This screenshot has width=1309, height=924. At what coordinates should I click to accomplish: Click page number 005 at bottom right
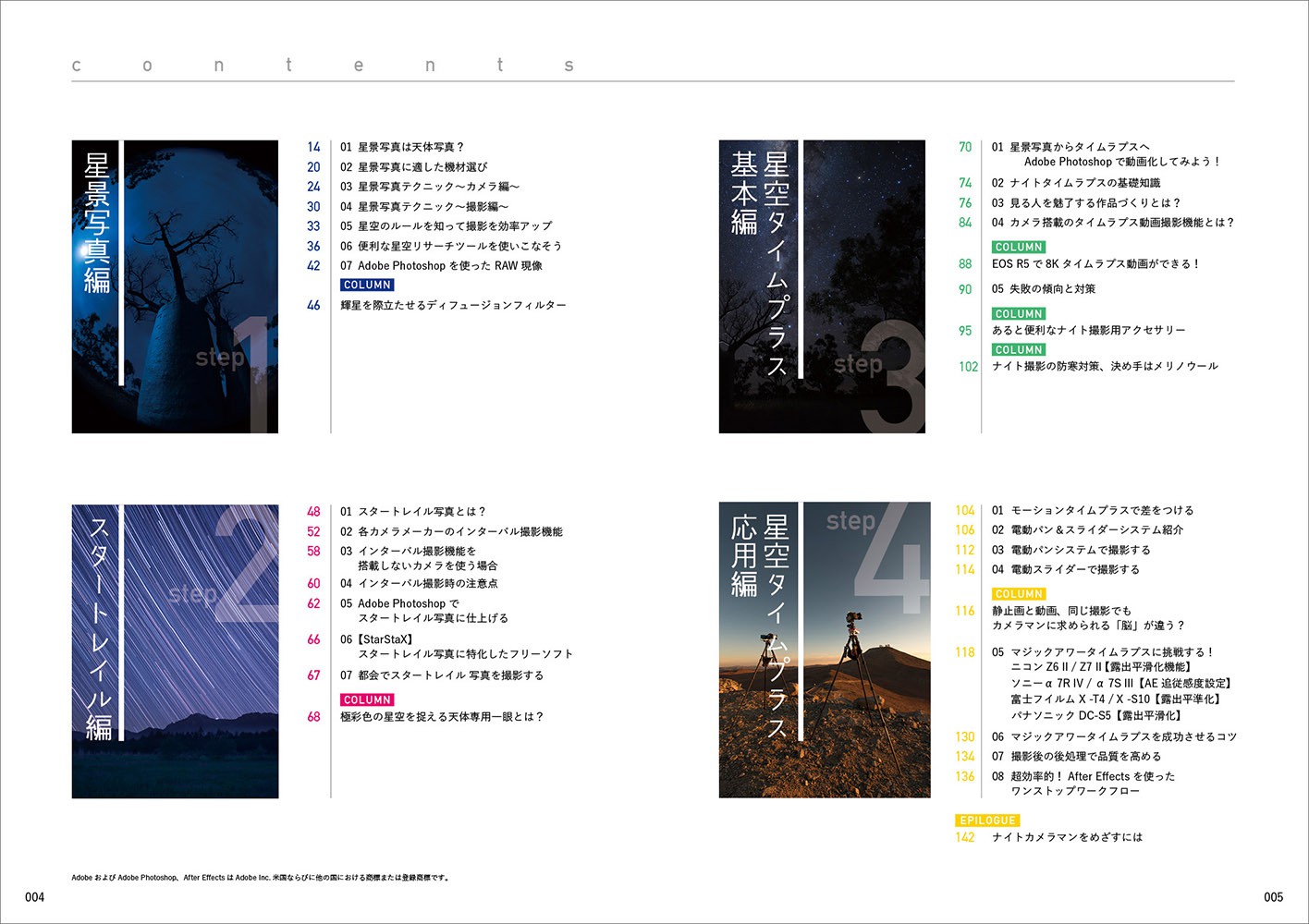pyautogui.click(x=1273, y=897)
